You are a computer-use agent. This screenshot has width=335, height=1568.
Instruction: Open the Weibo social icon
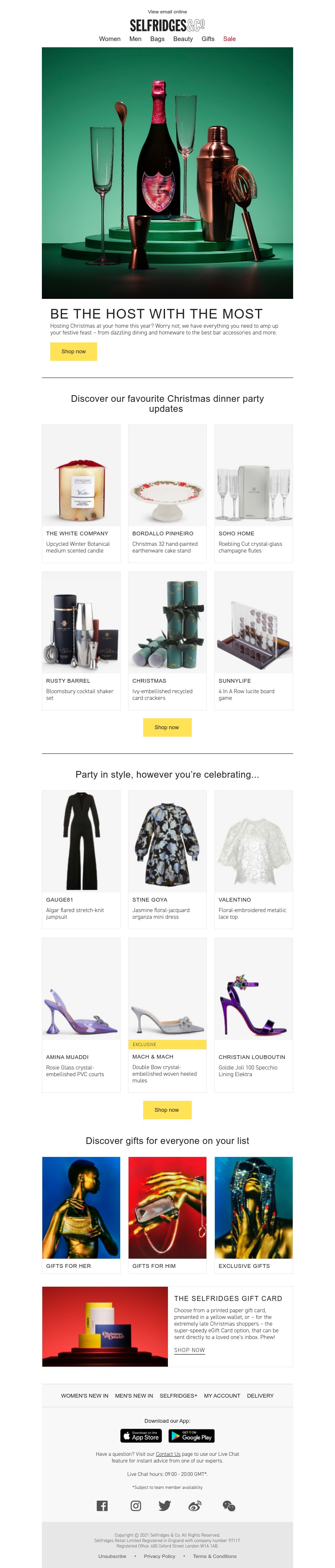pos(195,1505)
